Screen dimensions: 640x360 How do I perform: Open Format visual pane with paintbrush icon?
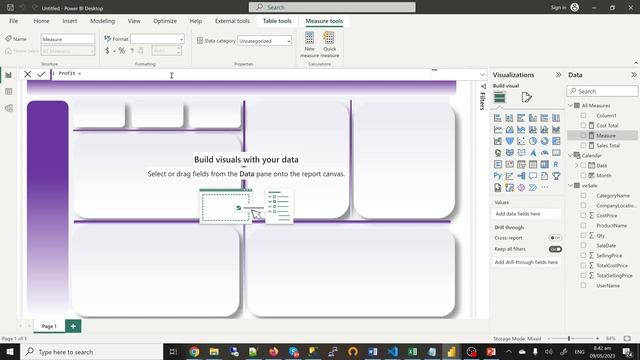pos(527,98)
